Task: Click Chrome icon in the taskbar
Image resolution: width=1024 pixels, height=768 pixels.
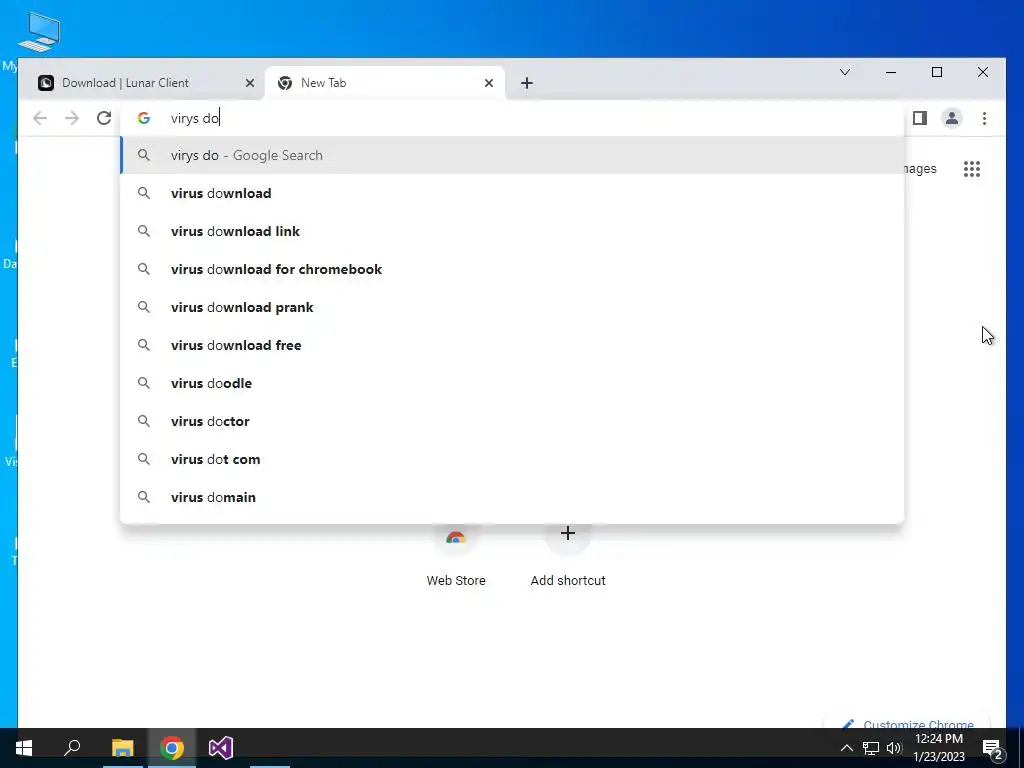Action: (x=172, y=748)
